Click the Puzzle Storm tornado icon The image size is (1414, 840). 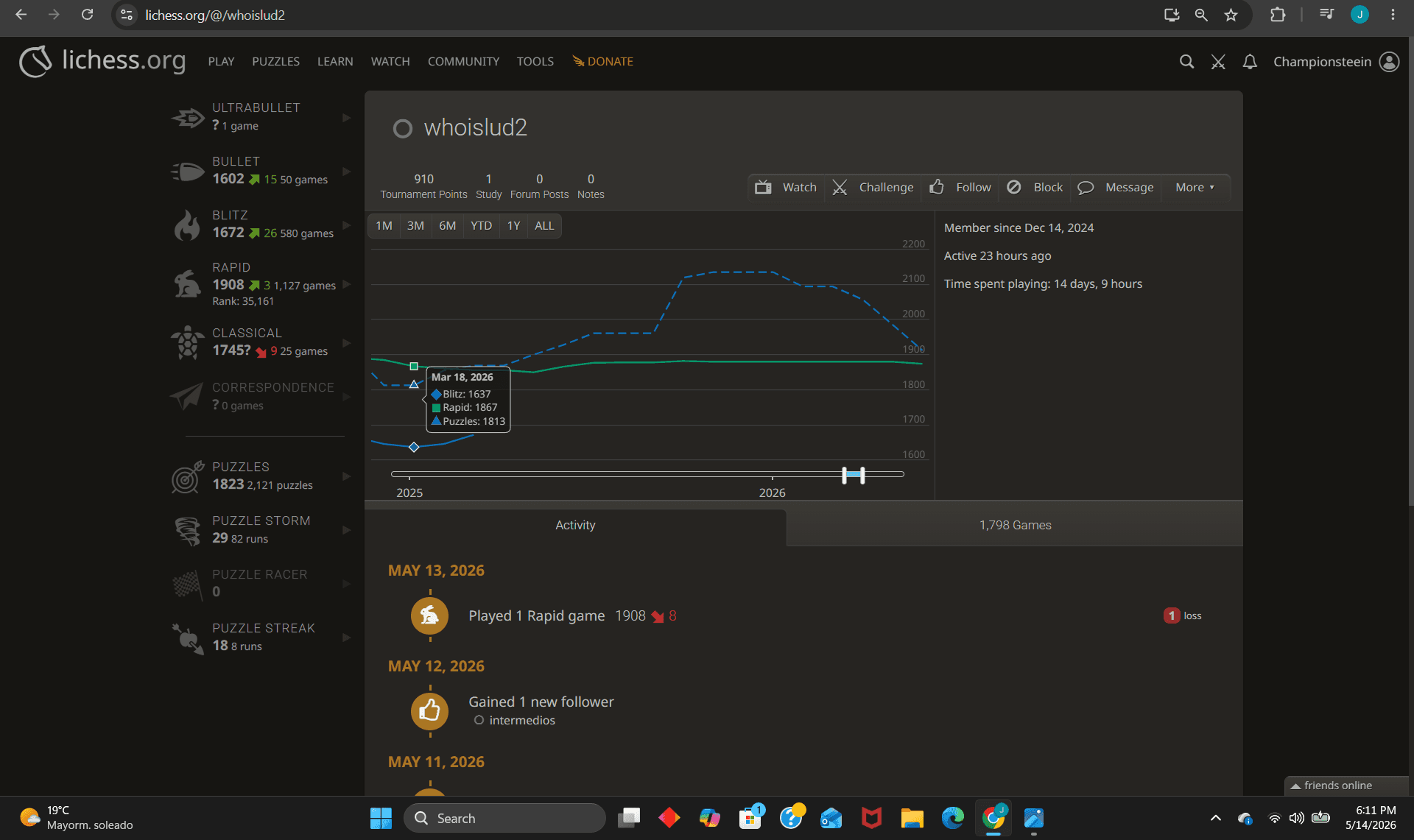[188, 530]
